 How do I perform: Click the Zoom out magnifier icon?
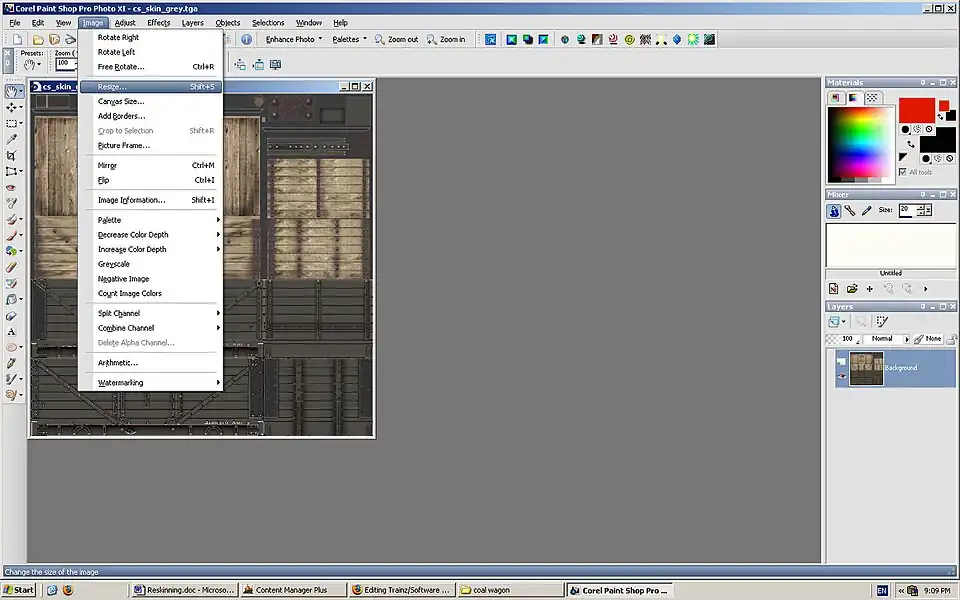tap(381, 40)
